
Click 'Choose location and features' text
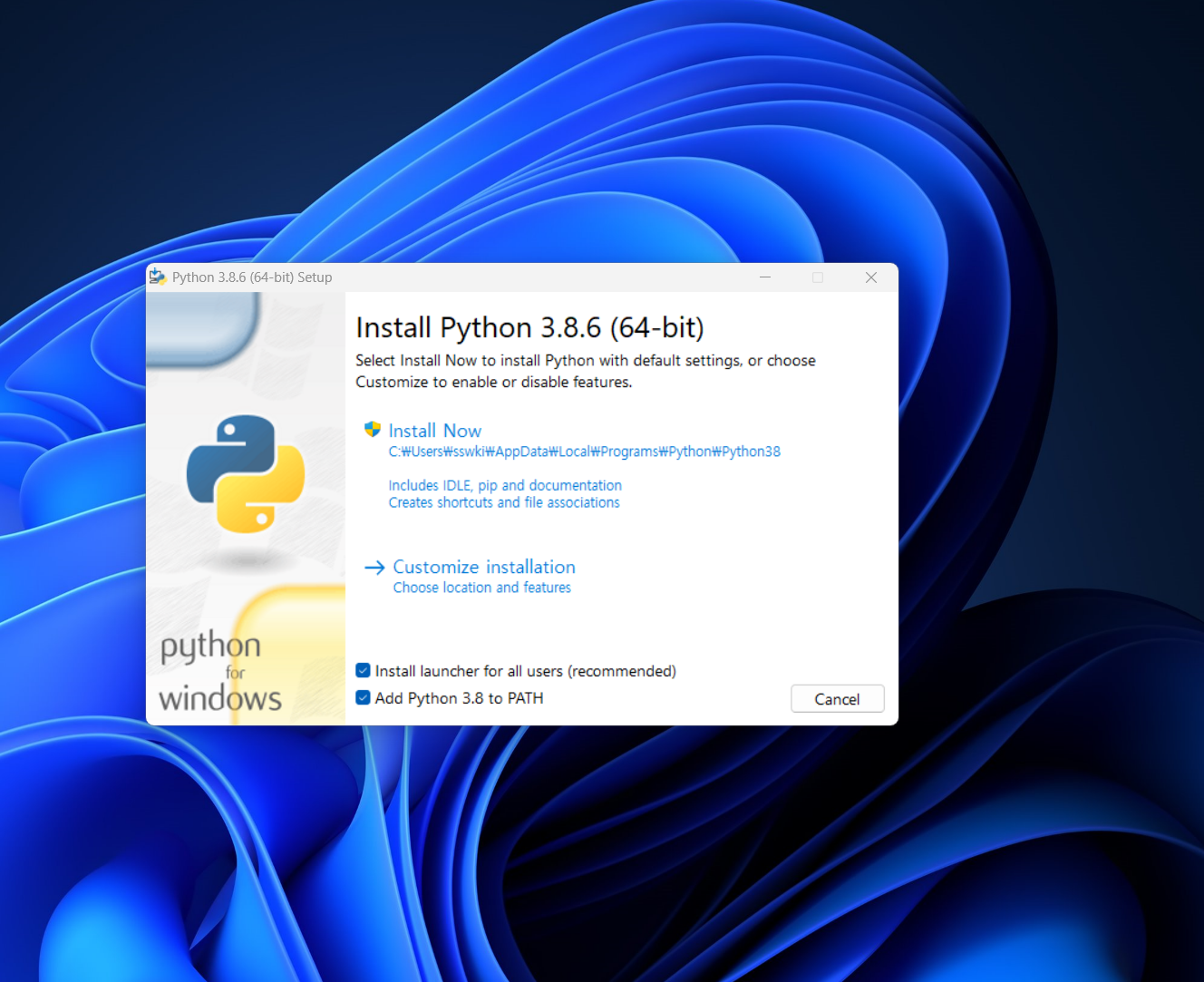(x=482, y=588)
